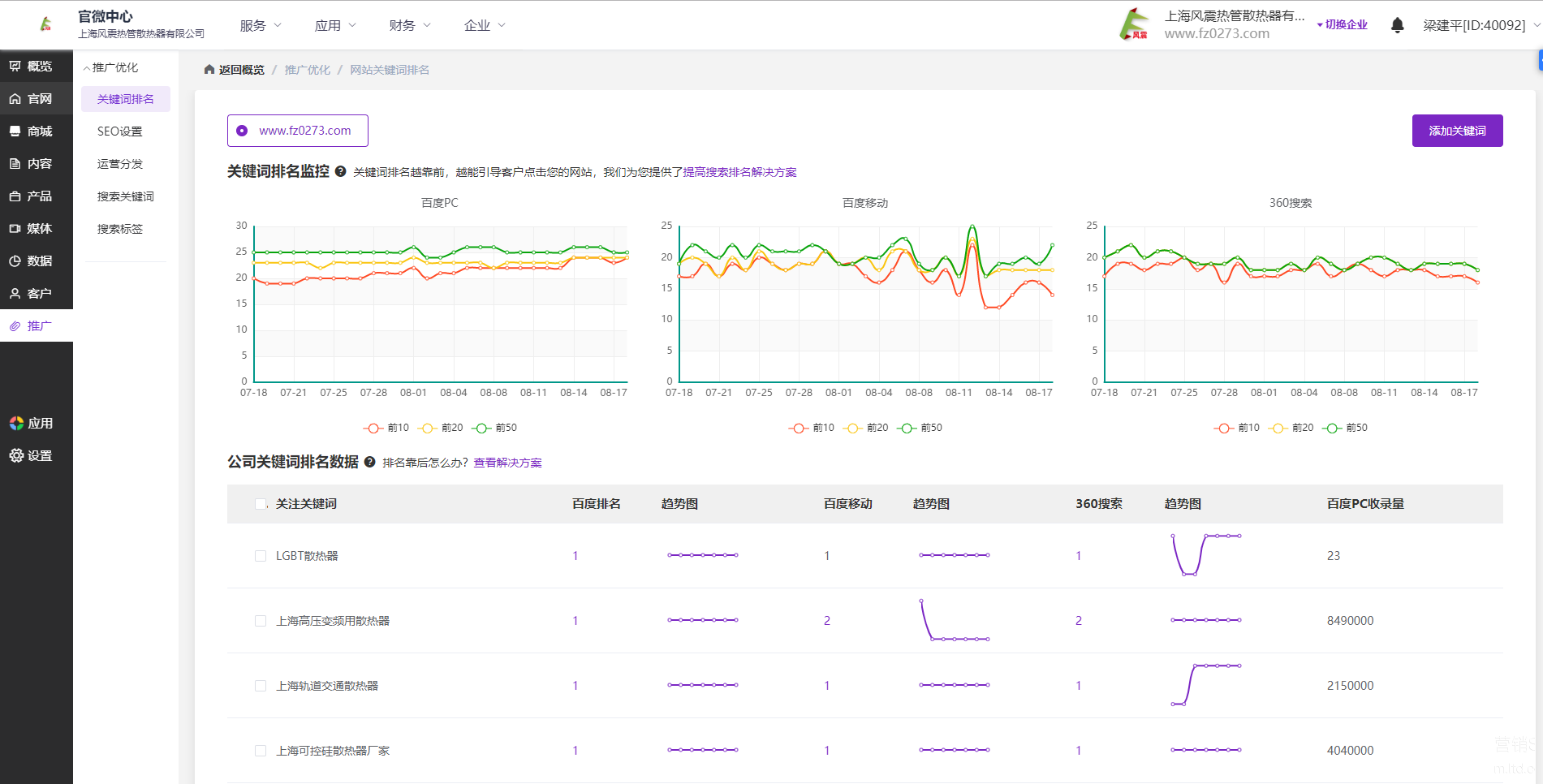The width and height of the screenshot is (1543, 784).
Task: Open SEO设置 in the side menu
Action: click(x=119, y=131)
